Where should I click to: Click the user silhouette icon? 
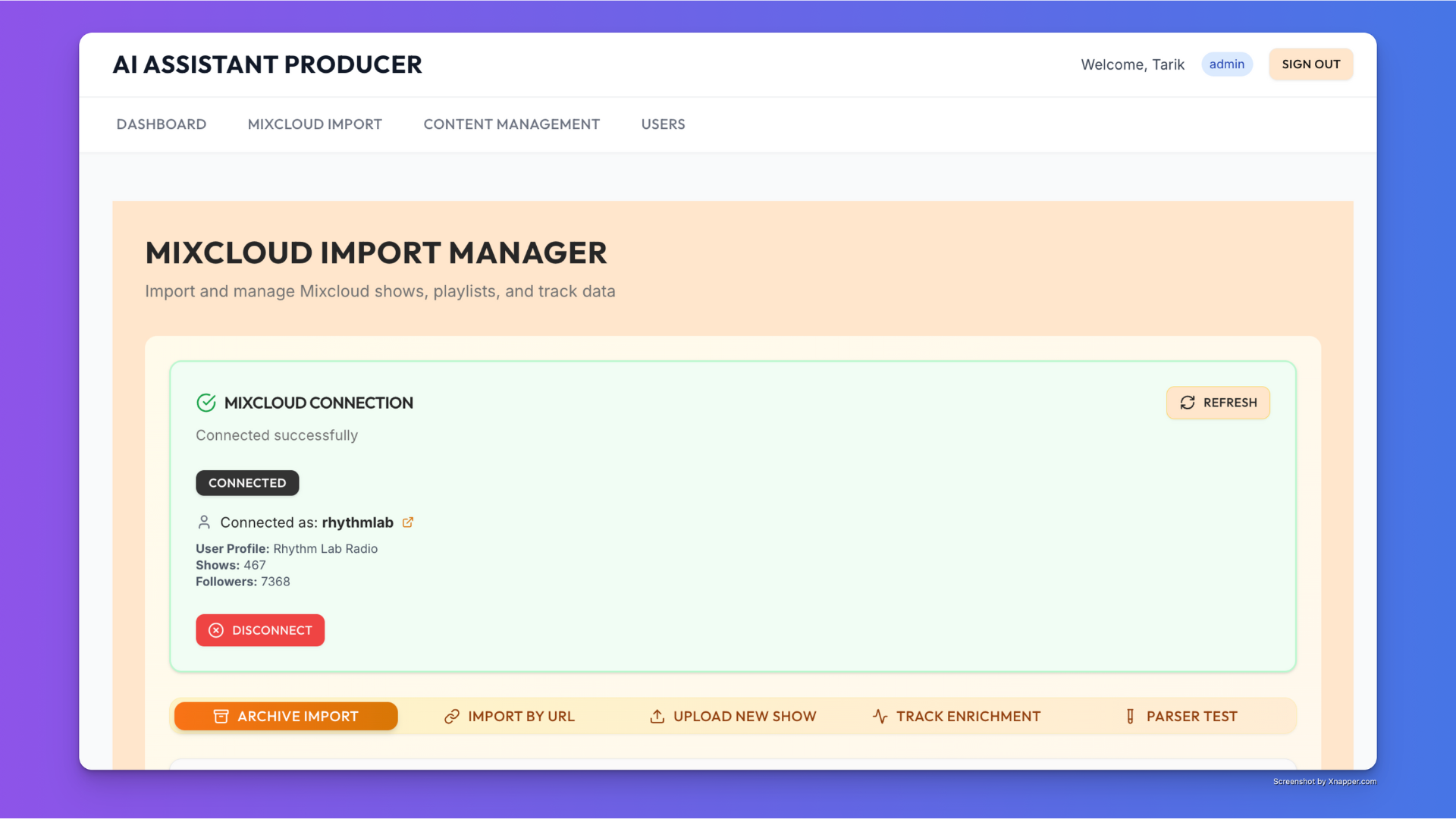(204, 522)
